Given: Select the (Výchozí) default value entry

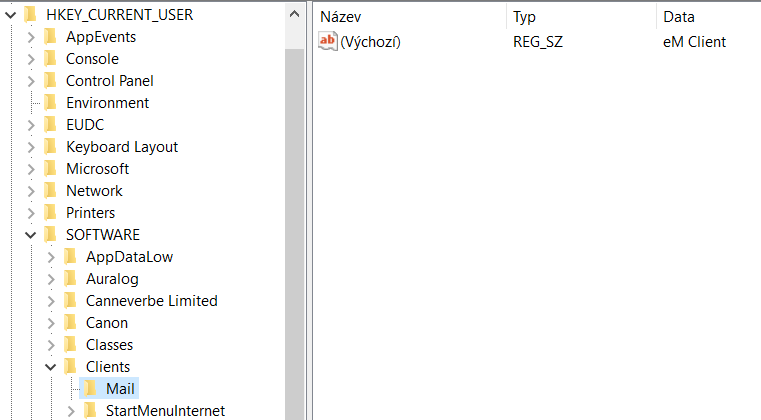Looking at the screenshot, I should [x=370, y=42].
